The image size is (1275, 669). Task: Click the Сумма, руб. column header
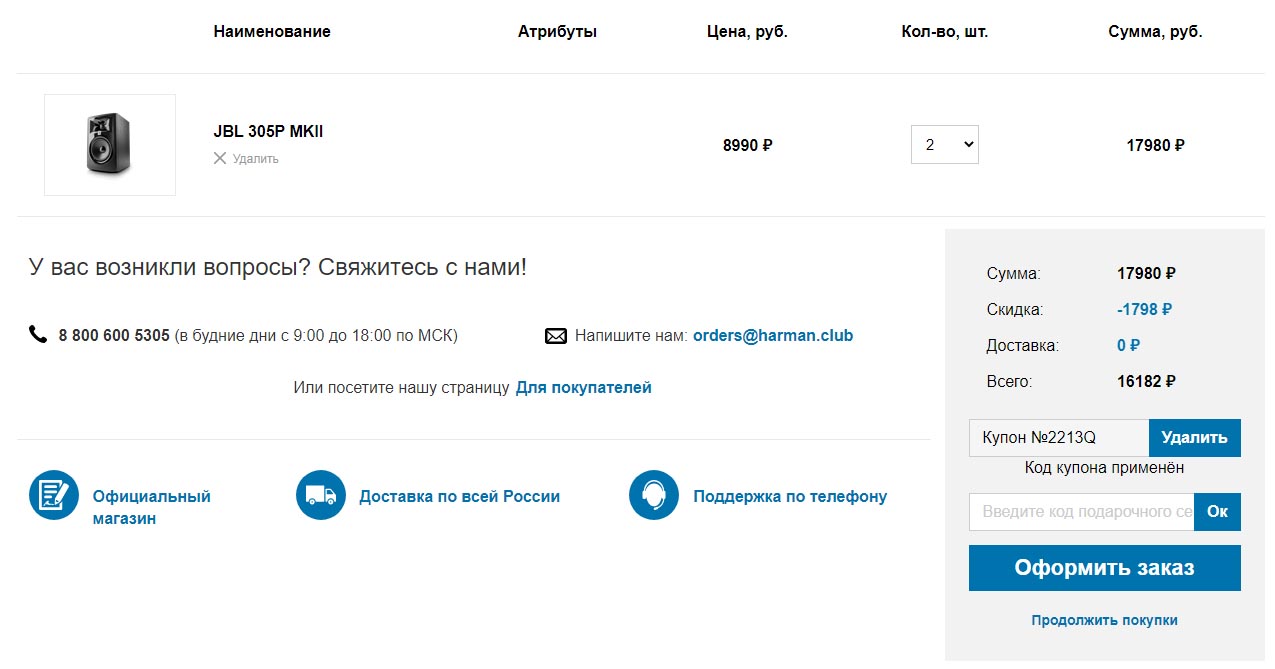pyautogui.click(x=1156, y=32)
